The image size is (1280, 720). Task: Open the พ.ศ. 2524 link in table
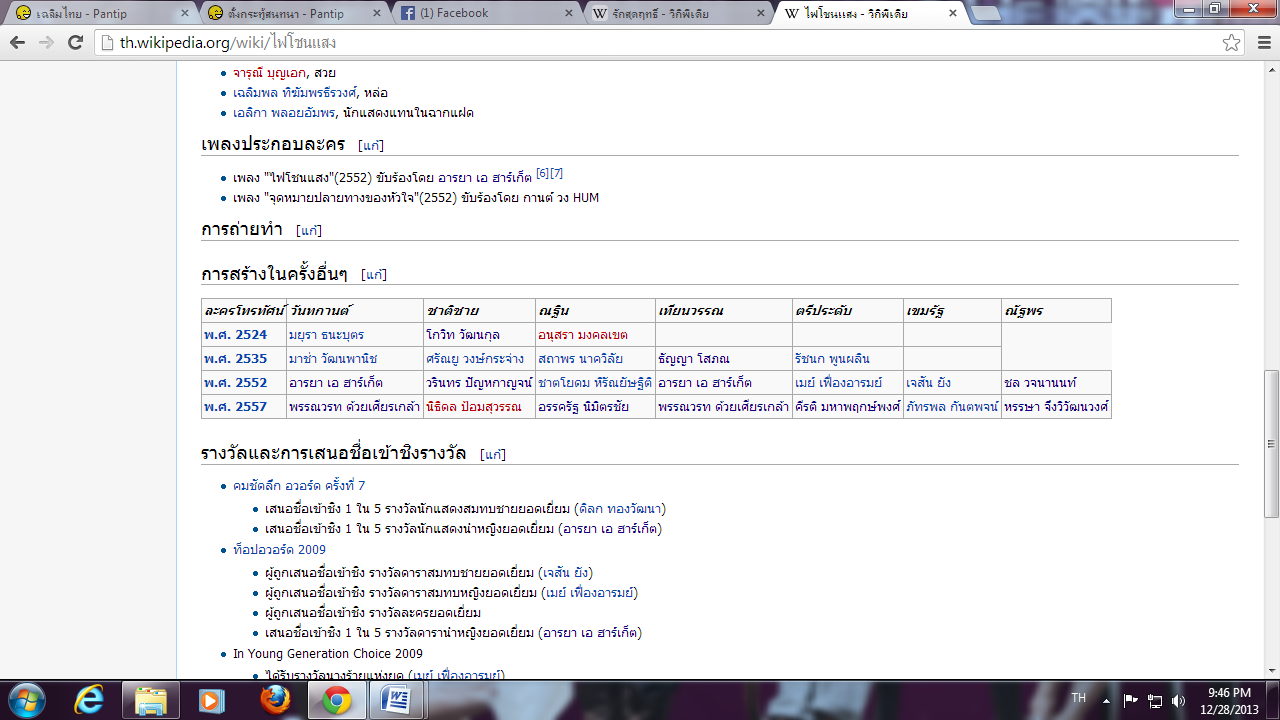(x=235, y=335)
